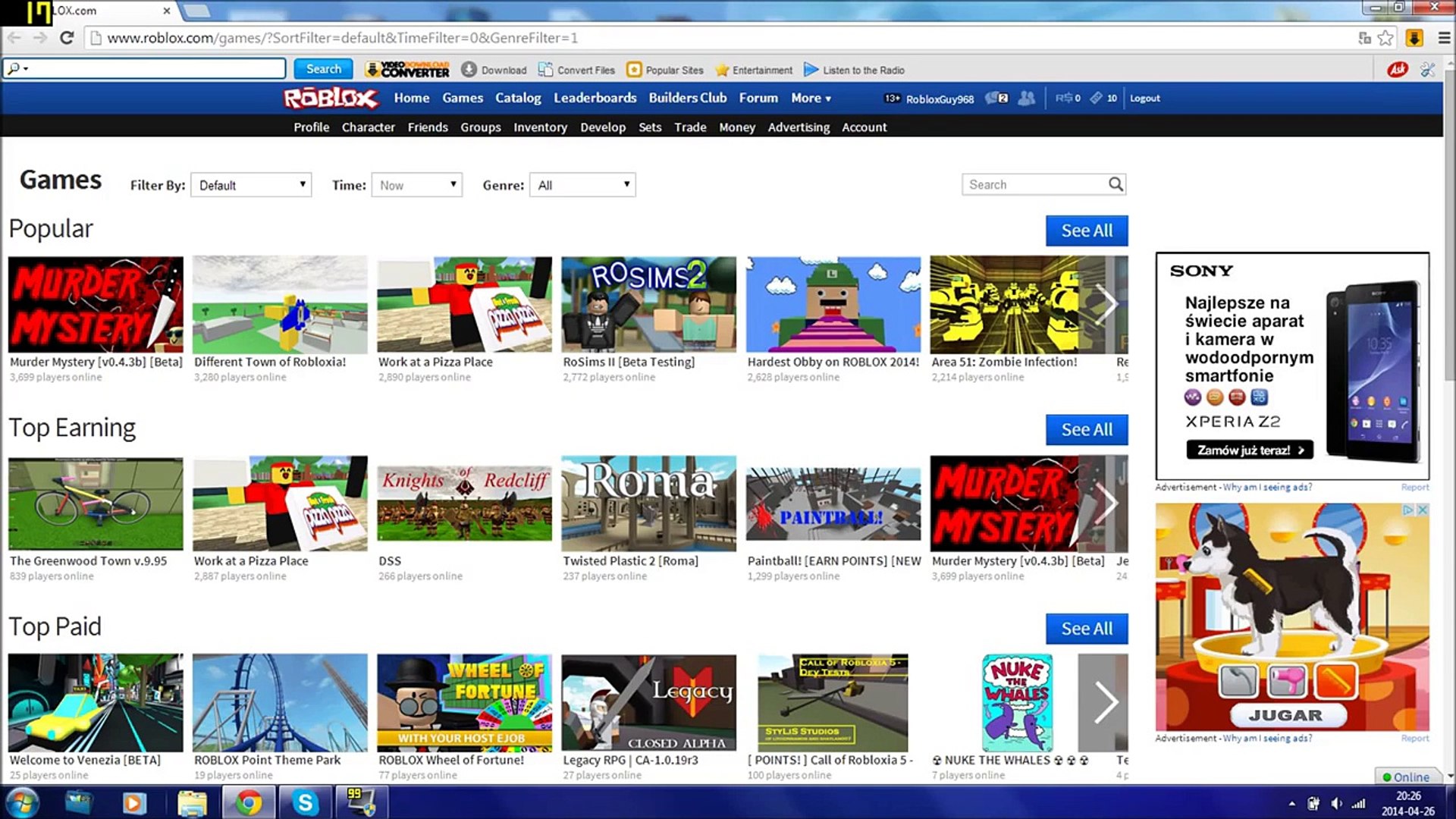Expand the Genre dropdown showing All
The image size is (1456, 819).
coord(582,185)
